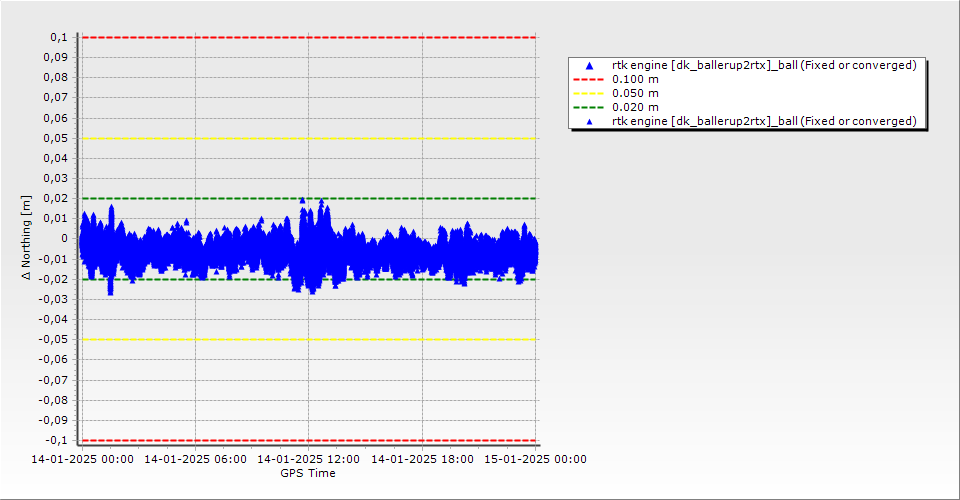The image size is (960, 500).
Task: Click the '0,05' y-axis tick label
Action: (x=56, y=138)
